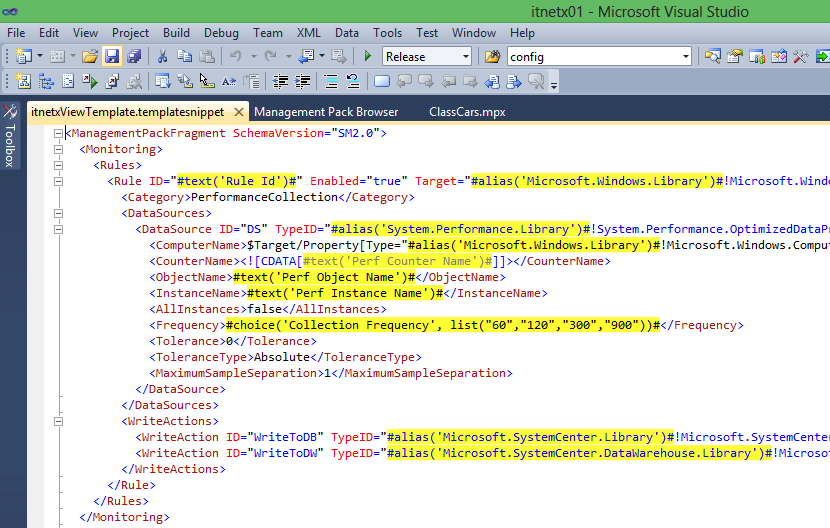Open the Build menu

pos(176,32)
